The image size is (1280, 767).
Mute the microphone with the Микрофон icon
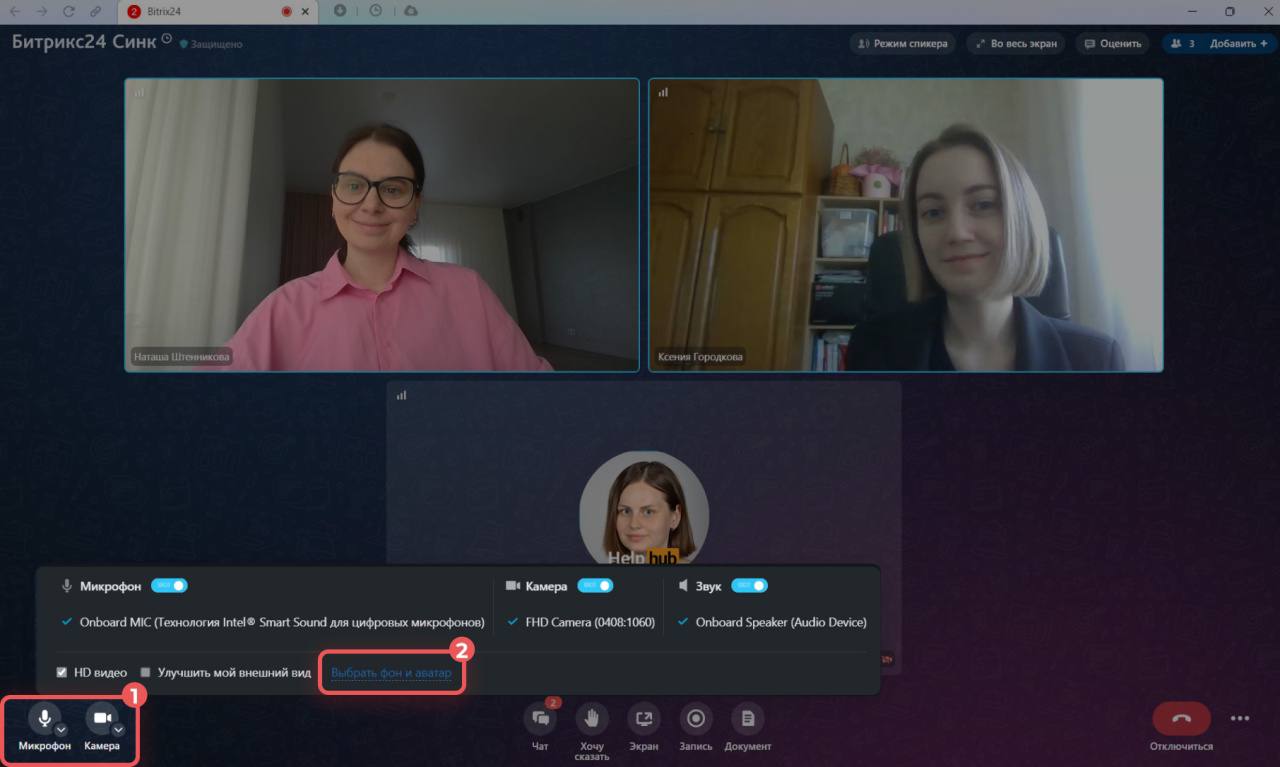(45, 718)
